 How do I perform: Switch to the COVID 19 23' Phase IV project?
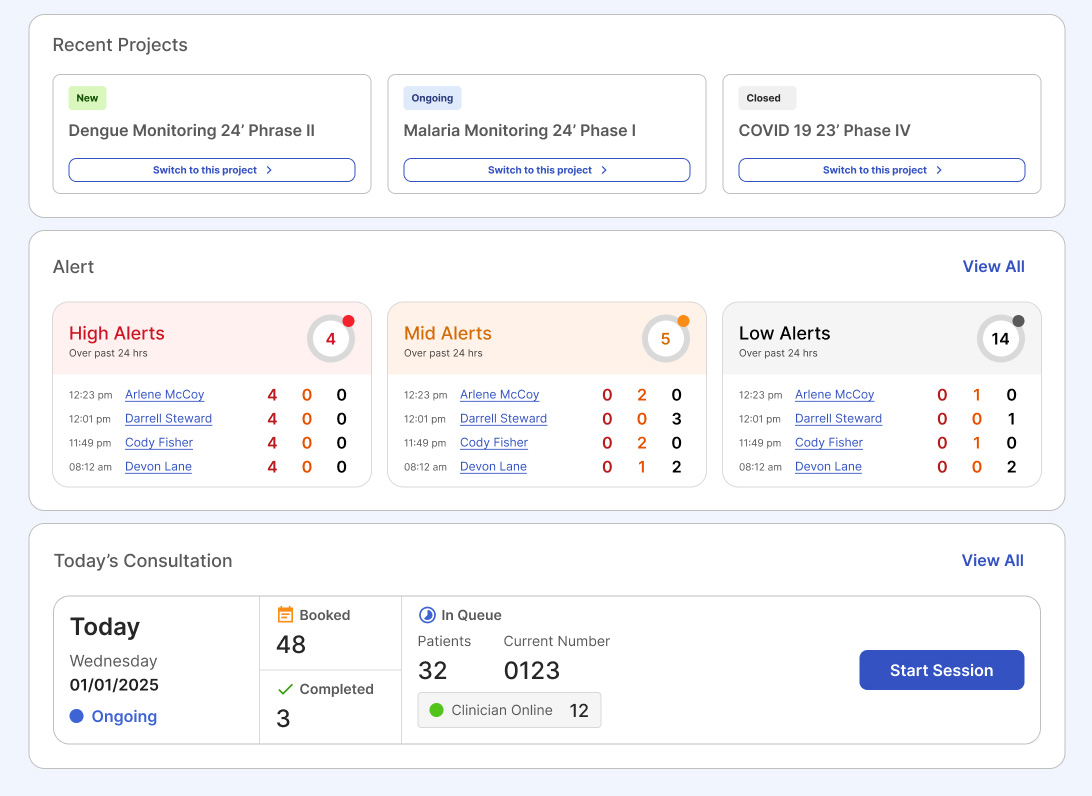[x=882, y=170]
